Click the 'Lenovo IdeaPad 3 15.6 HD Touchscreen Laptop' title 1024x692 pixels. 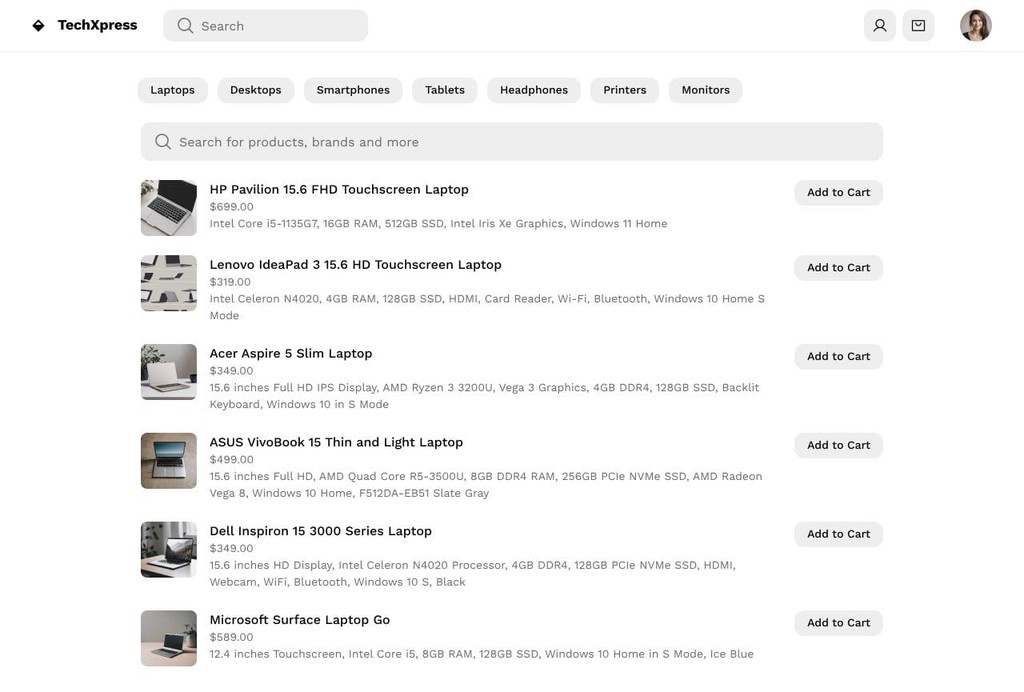click(x=355, y=264)
